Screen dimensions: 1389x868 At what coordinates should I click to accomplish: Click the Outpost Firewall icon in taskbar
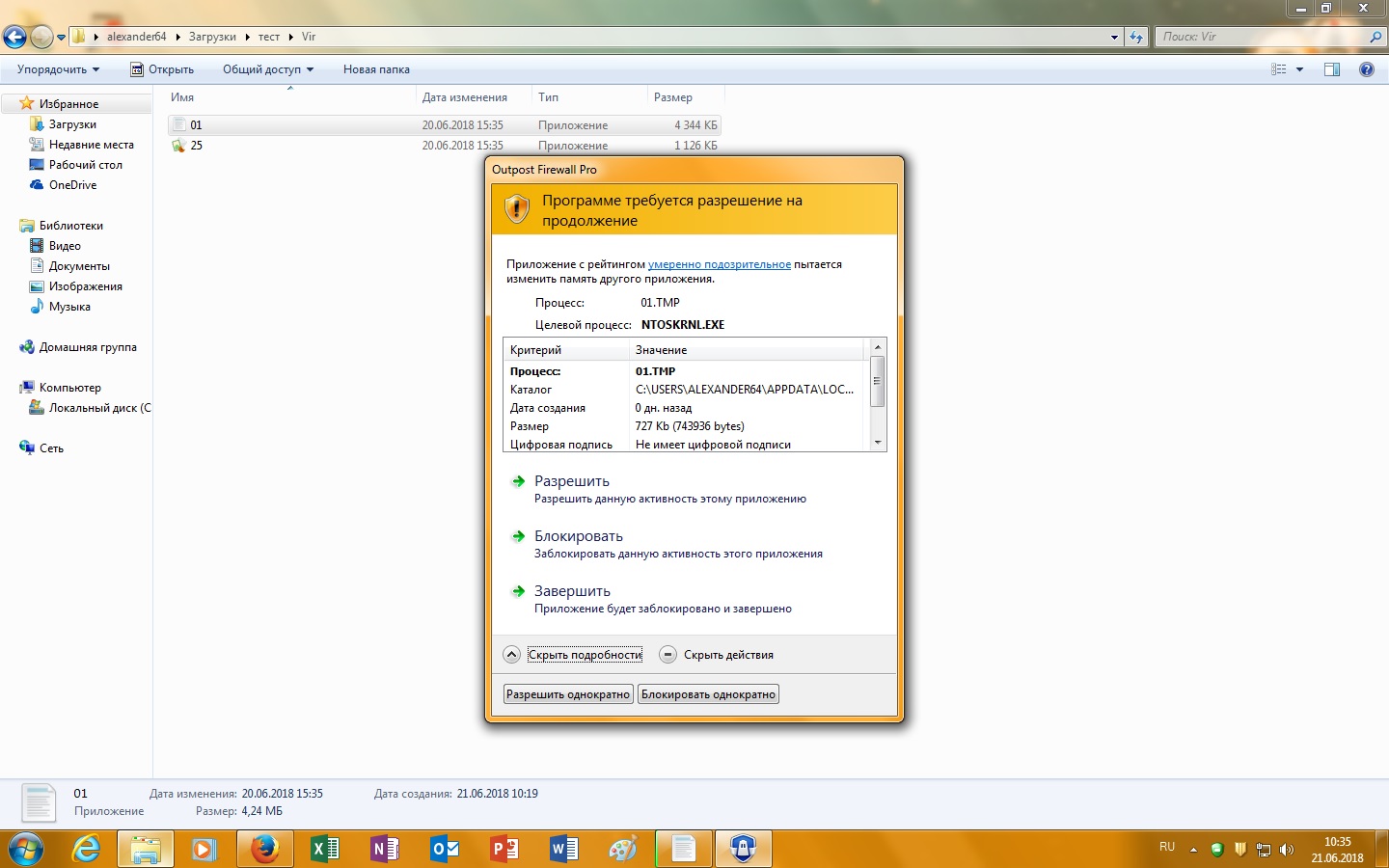coord(742,849)
